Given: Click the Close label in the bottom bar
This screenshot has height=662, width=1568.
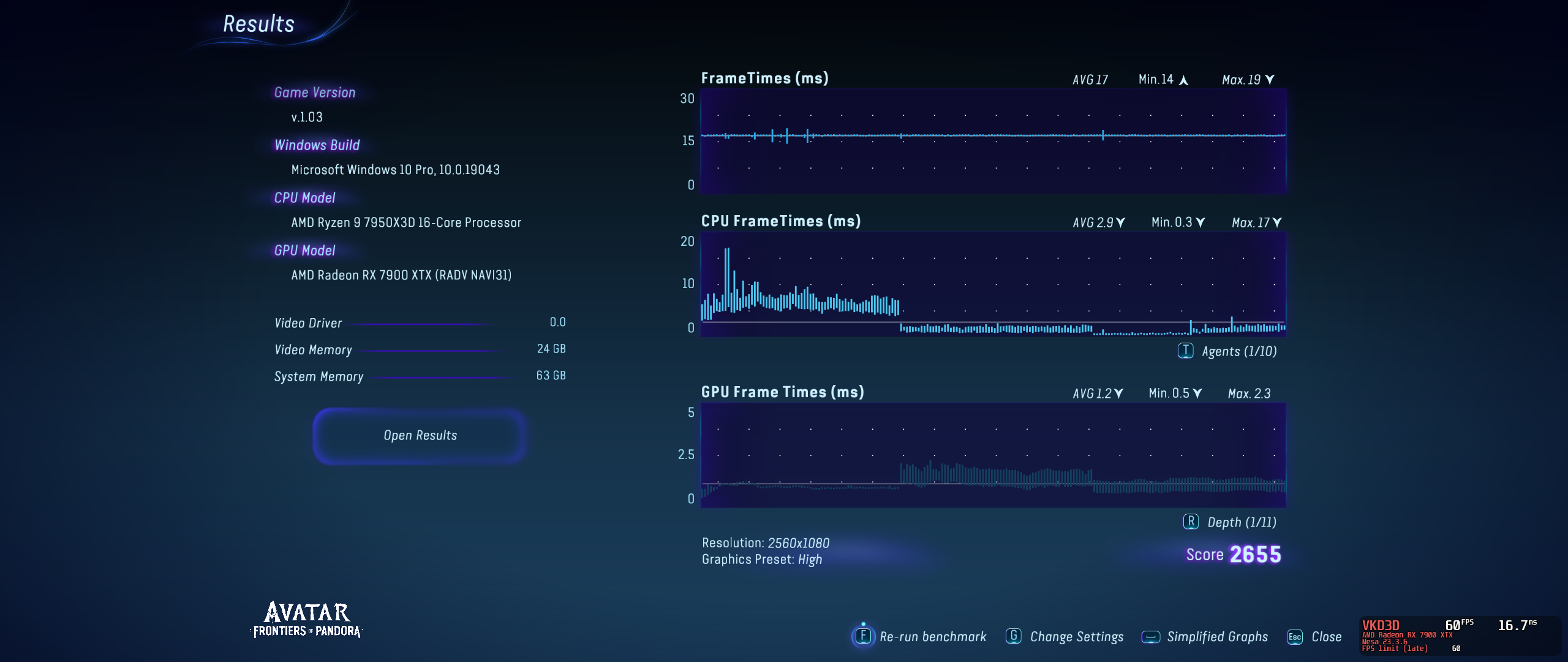Looking at the screenshot, I should point(1326,637).
